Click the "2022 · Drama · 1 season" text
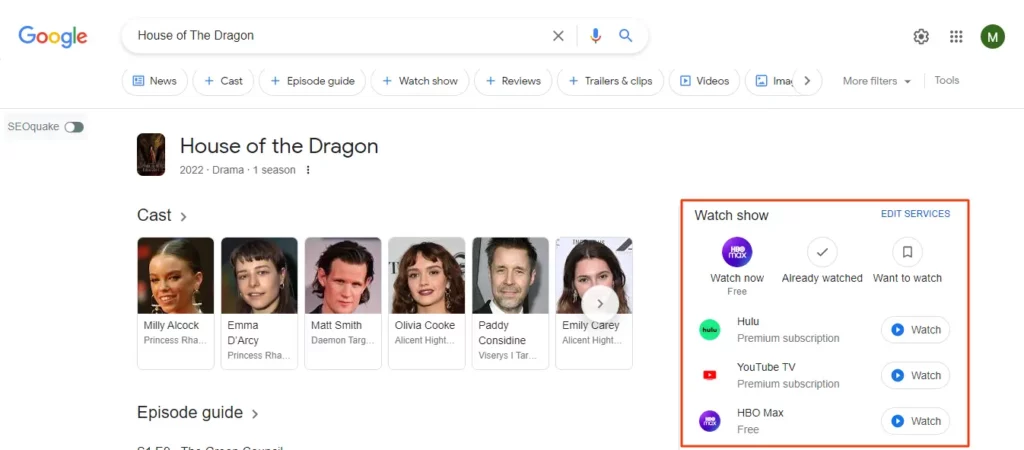The image size is (1024, 450). point(237,170)
